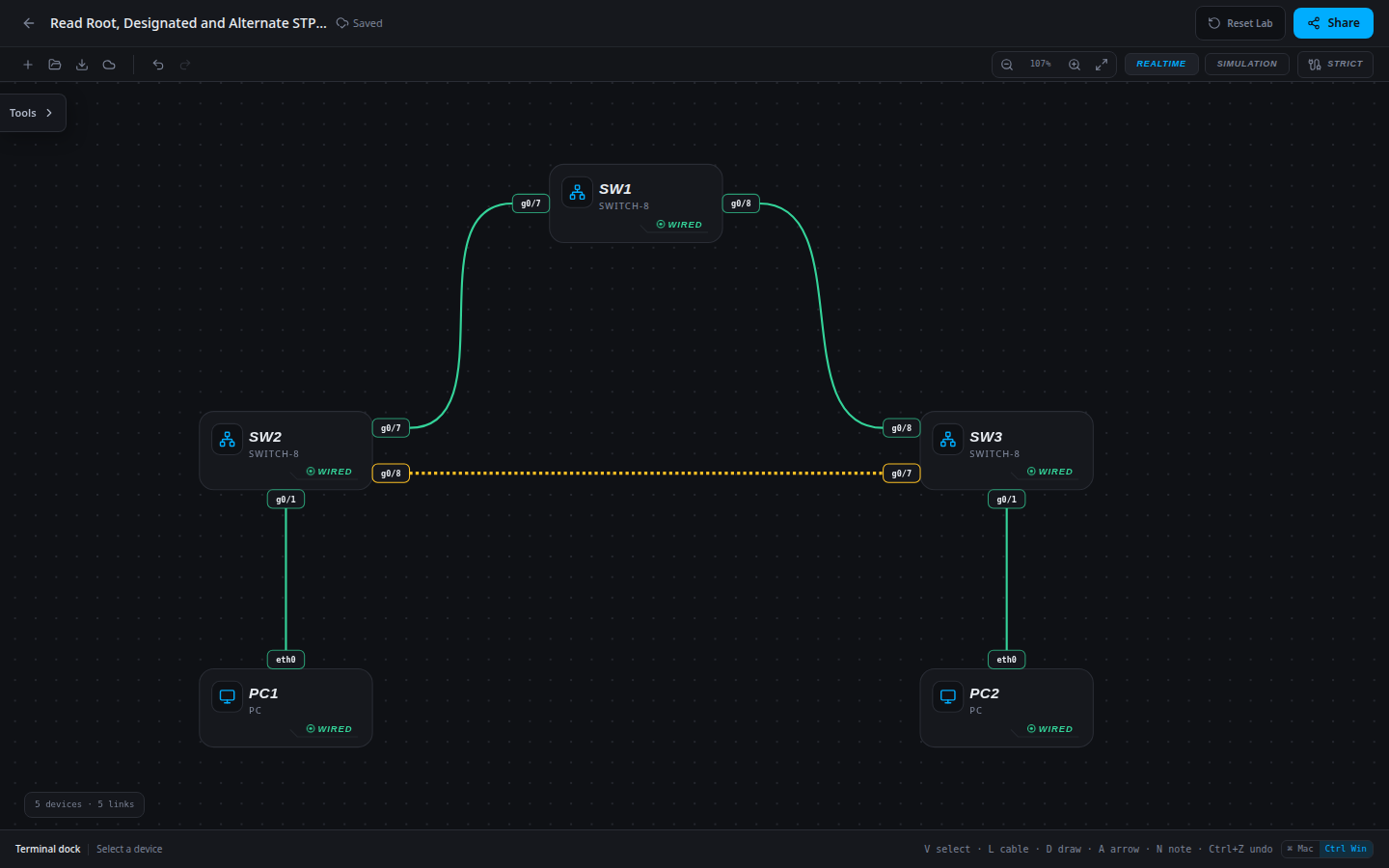Click the lab title text
The height and width of the screenshot is (868, 1389).
[x=188, y=23]
